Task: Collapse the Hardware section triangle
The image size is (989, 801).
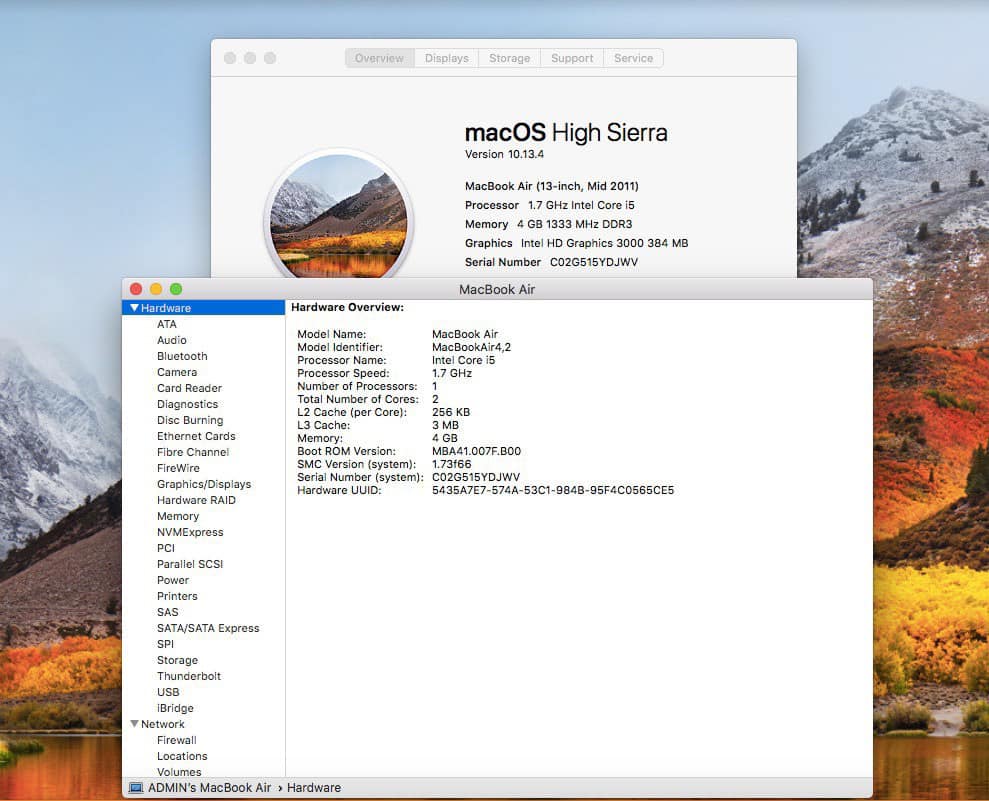Action: (x=134, y=308)
